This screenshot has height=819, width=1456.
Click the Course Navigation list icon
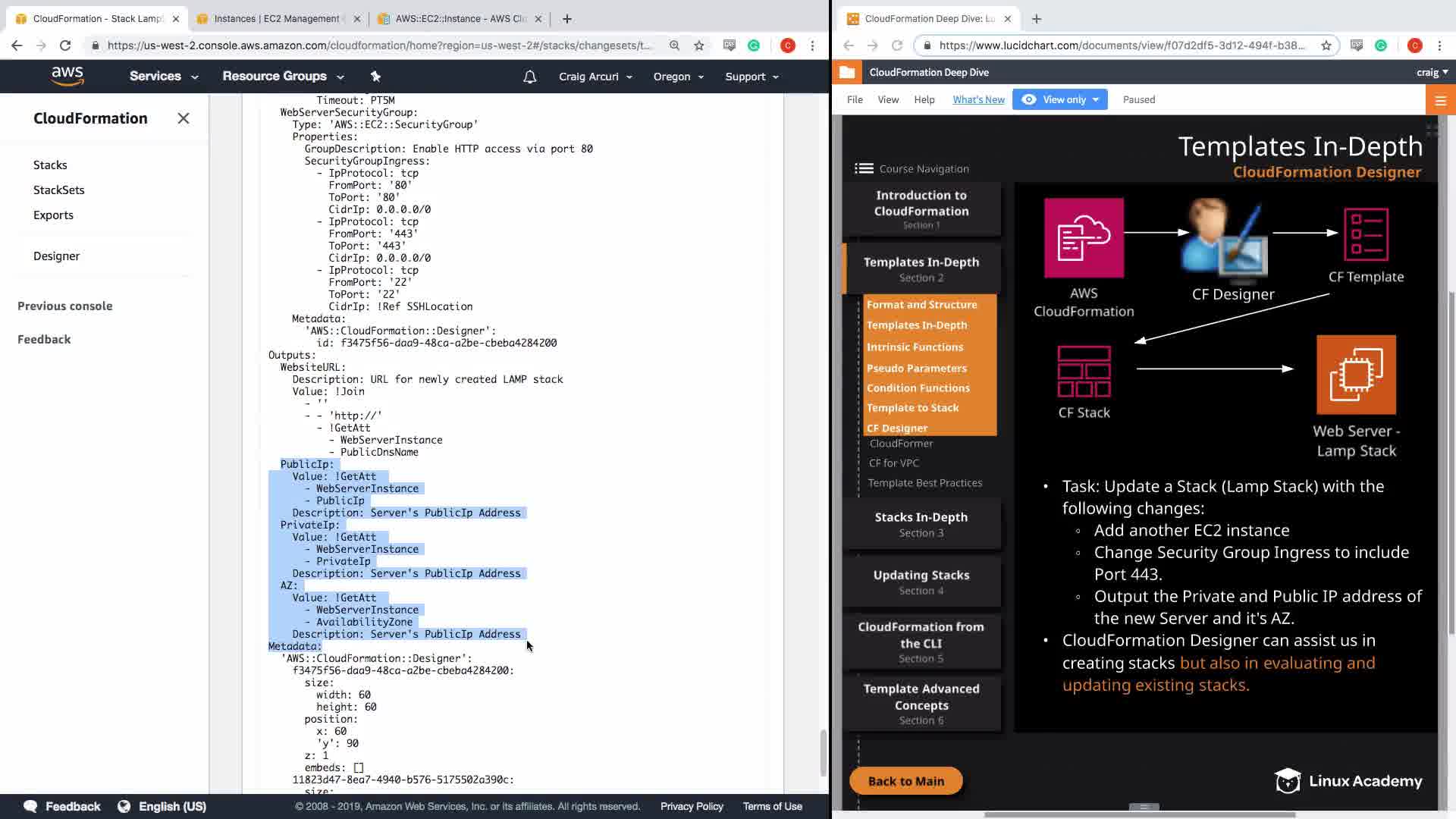click(864, 168)
